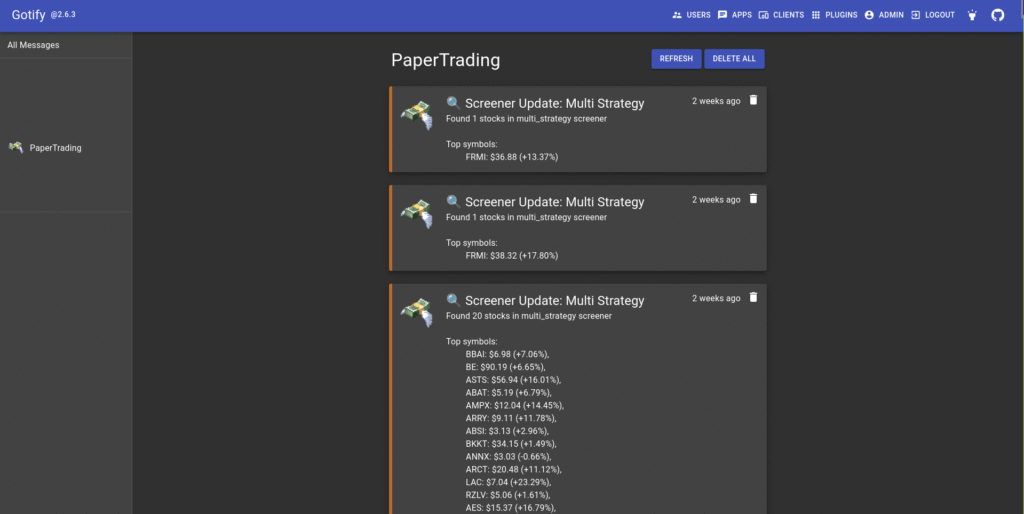Open the Users page
This screenshot has width=1024, height=514.
pyautogui.click(x=691, y=15)
